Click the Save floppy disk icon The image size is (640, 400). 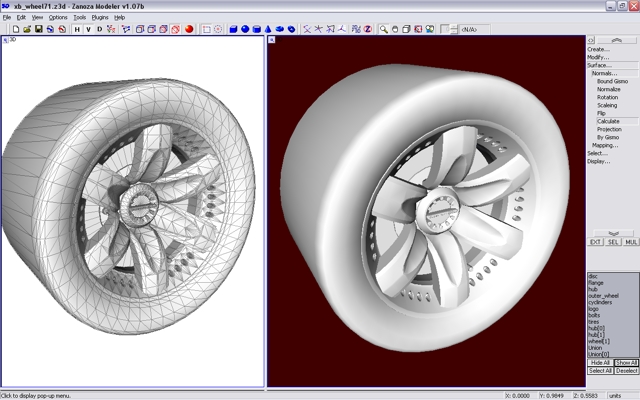tap(38, 29)
